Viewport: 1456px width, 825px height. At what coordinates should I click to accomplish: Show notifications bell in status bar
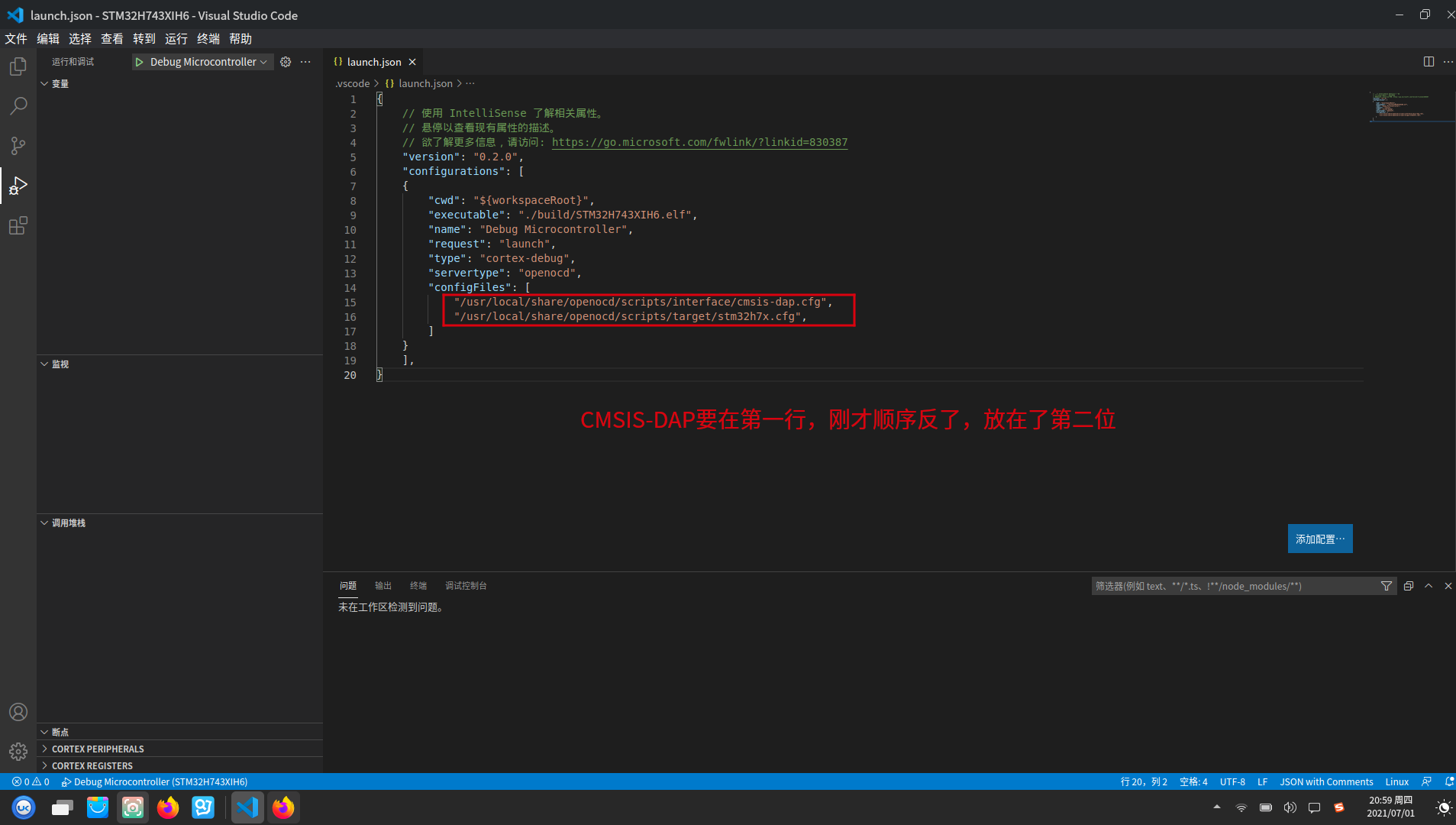[1448, 781]
